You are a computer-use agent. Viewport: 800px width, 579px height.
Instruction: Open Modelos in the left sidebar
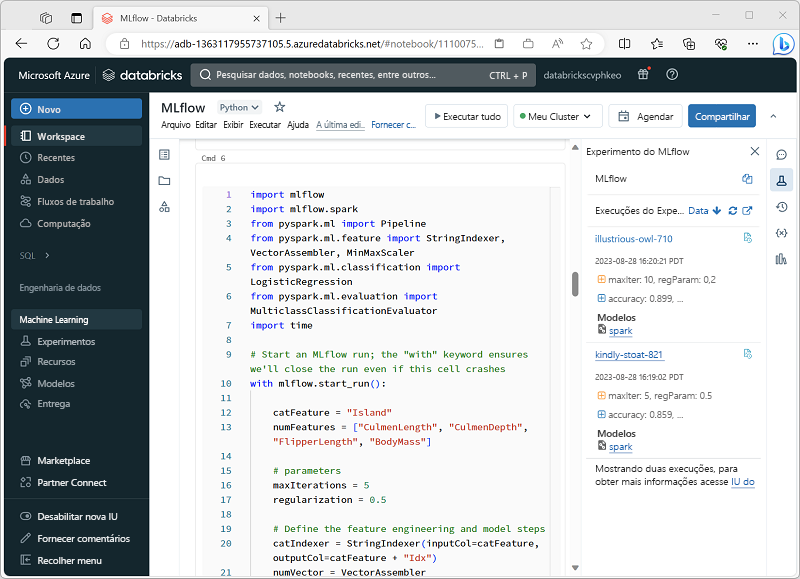click(47, 383)
